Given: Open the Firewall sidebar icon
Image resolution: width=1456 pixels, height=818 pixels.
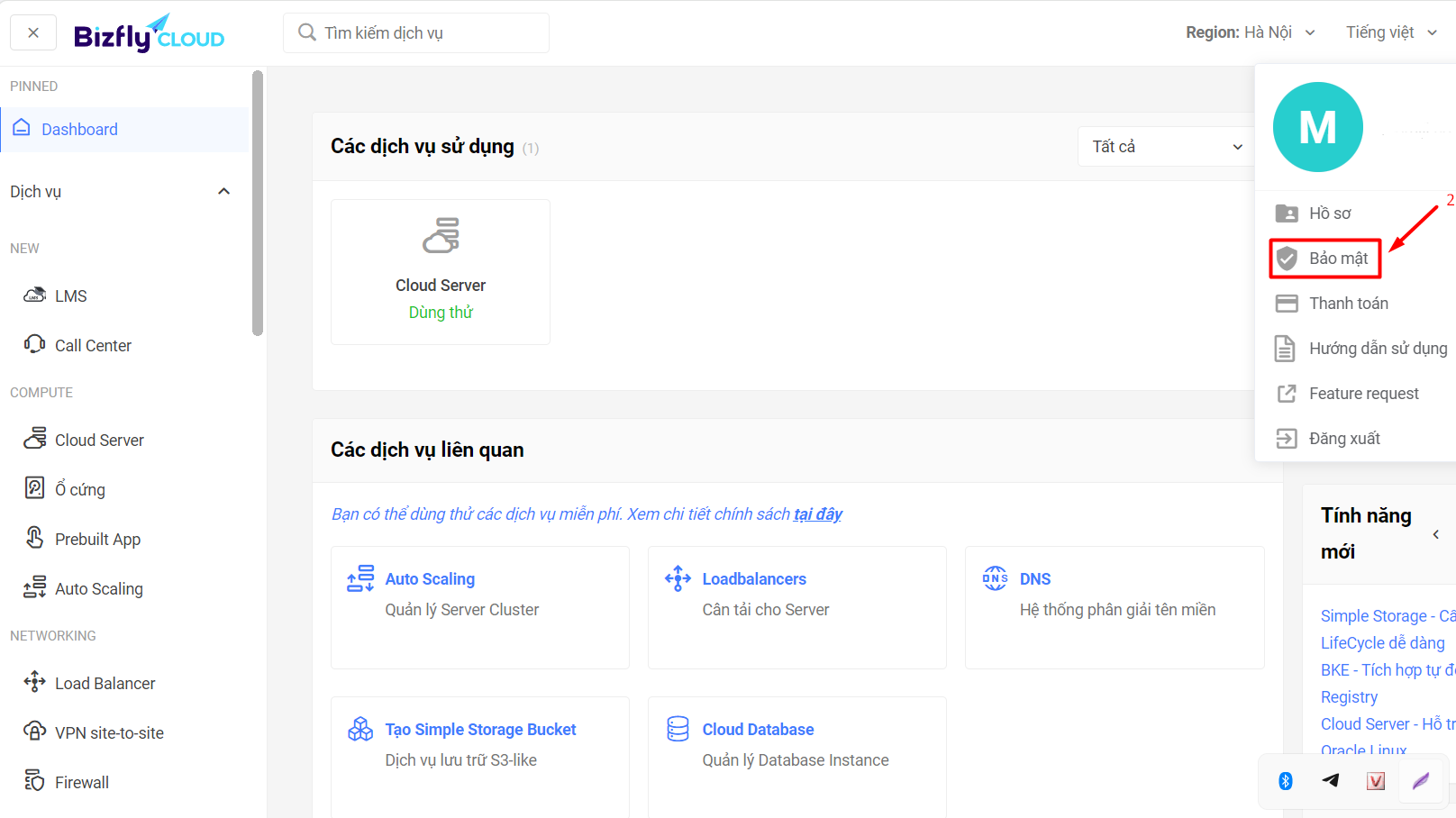Looking at the screenshot, I should [x=35, y=781].
